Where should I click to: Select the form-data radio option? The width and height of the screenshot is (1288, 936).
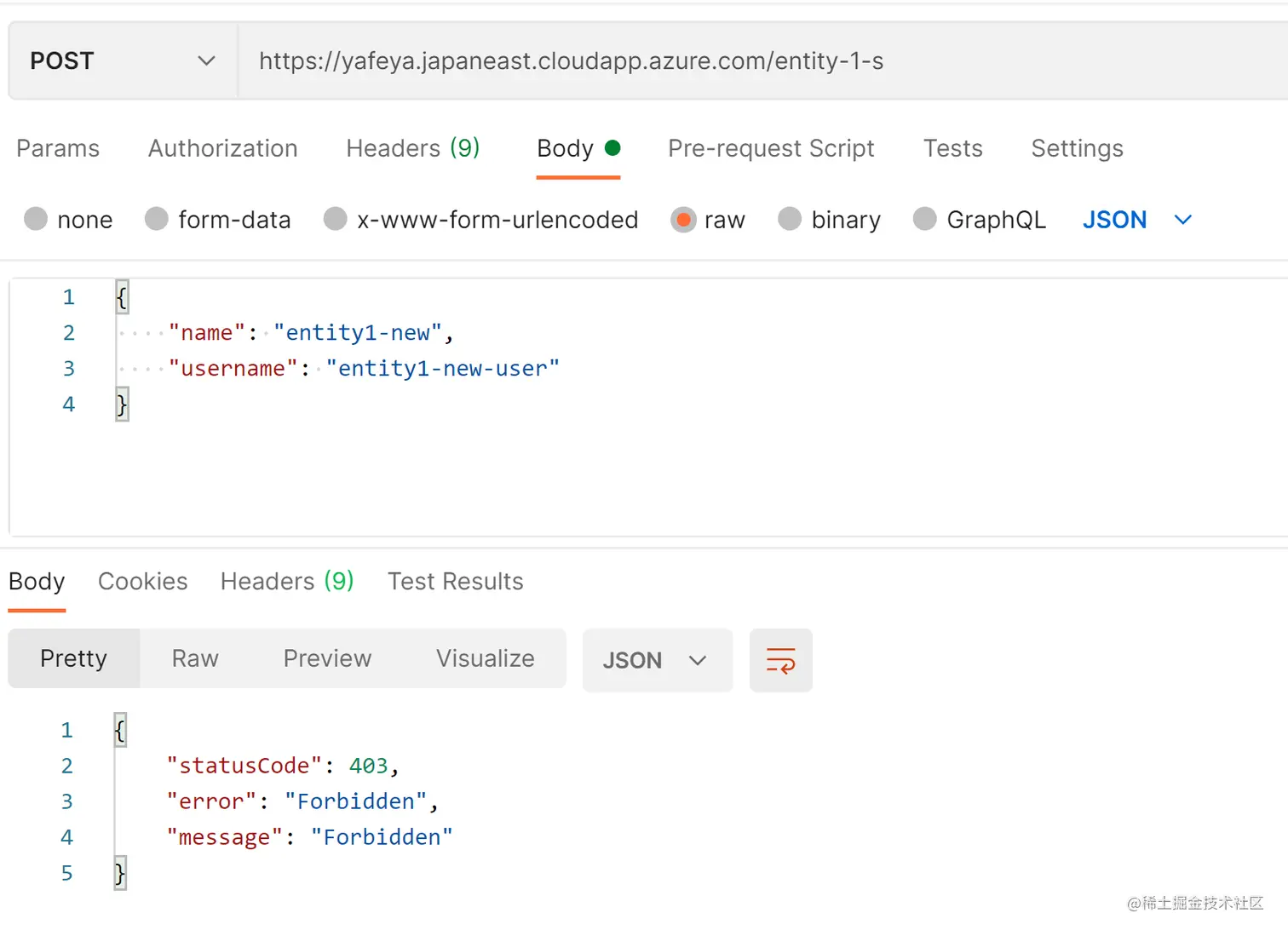(157, 220)
